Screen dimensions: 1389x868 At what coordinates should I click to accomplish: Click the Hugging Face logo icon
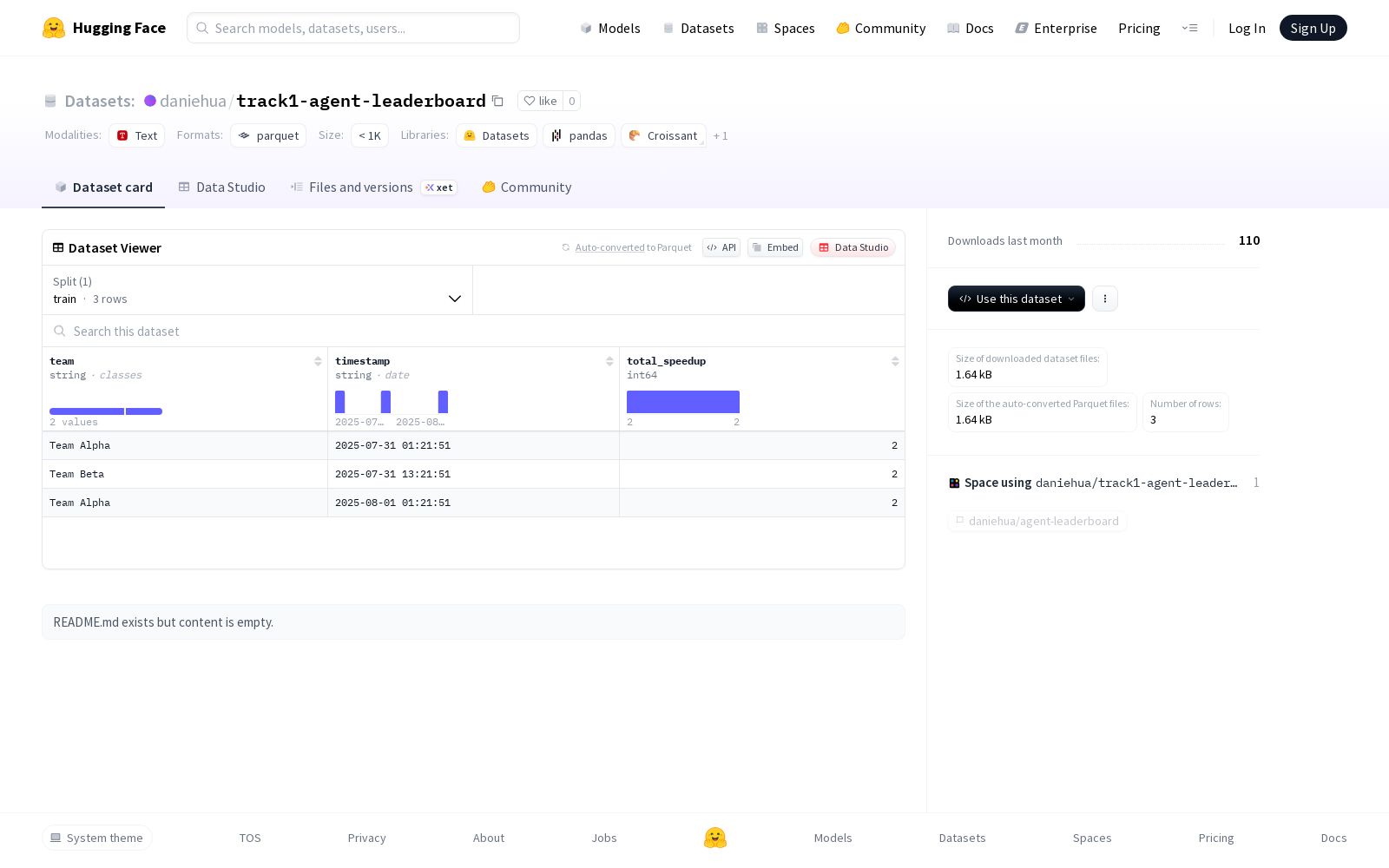tap(54, 28)
